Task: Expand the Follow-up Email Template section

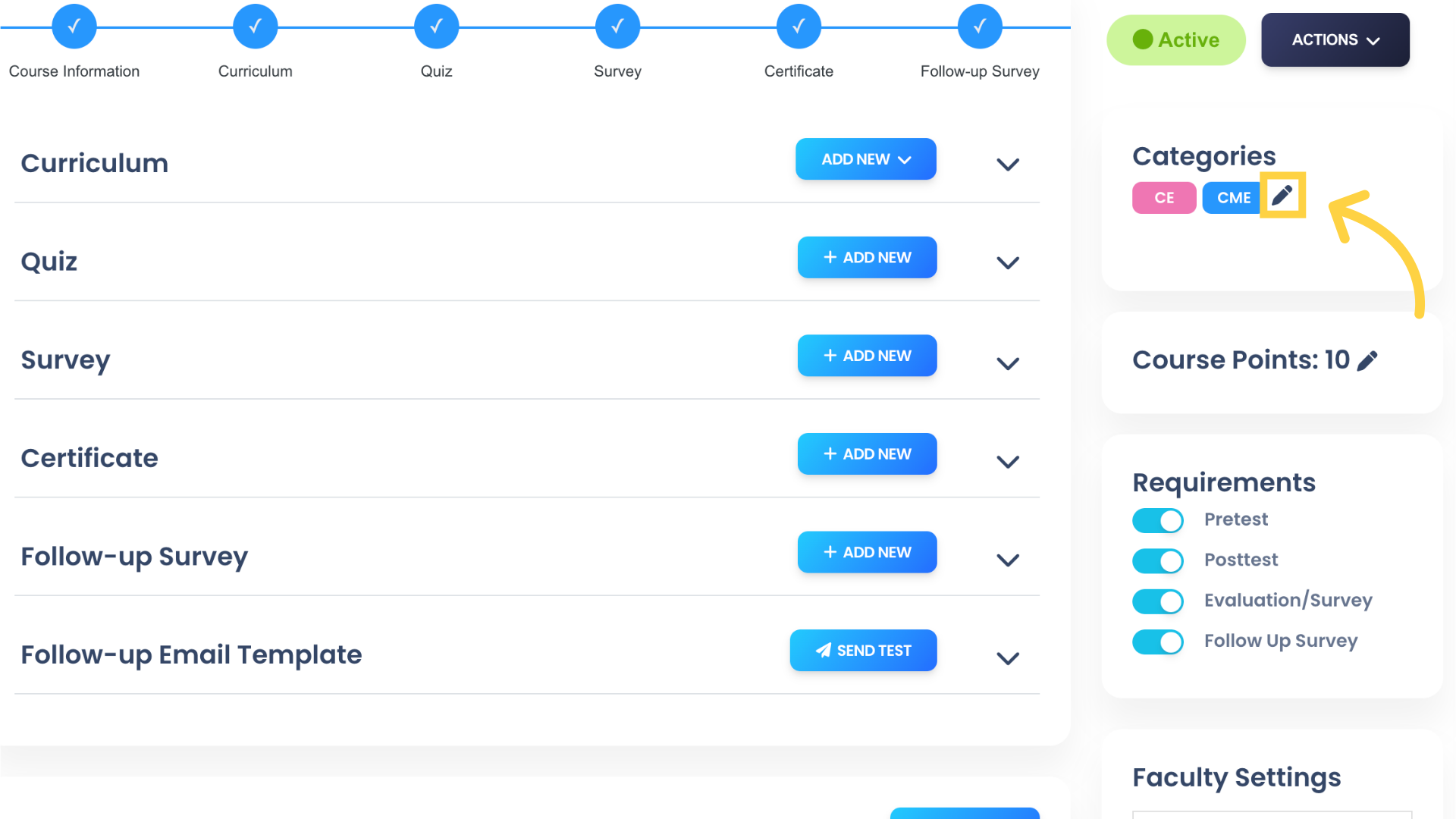Action: coord(1008,658)
